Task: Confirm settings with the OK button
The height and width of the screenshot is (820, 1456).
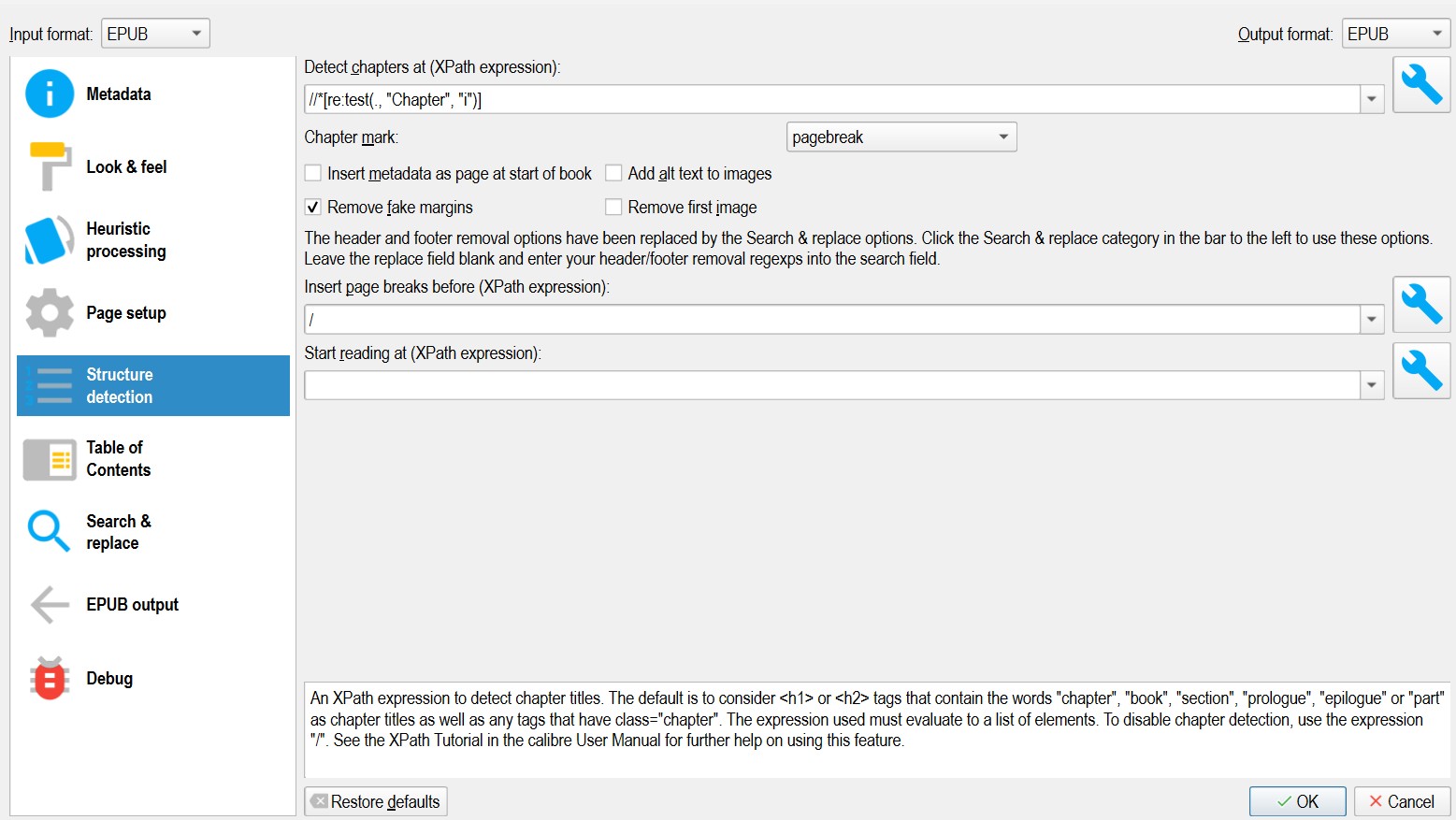Action: (1297, 801)
